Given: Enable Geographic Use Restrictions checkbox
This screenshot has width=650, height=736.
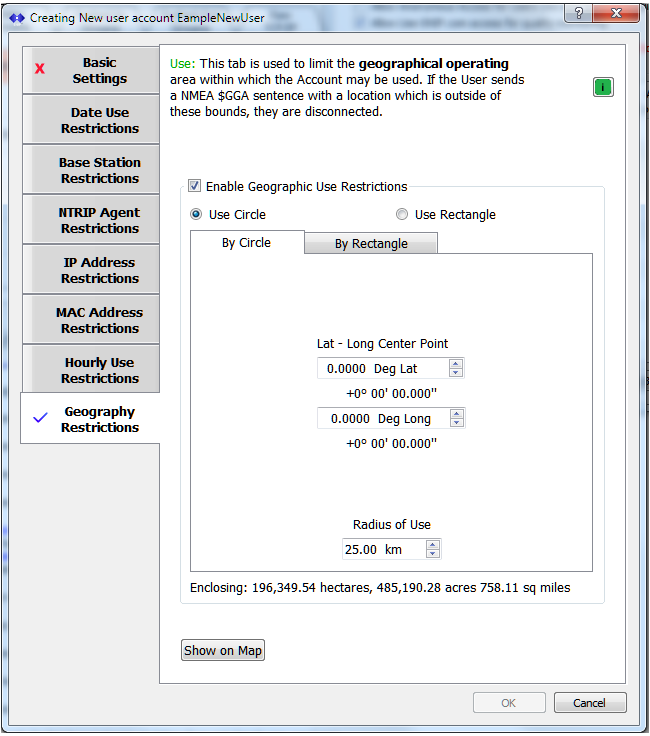Looking at the screenshot, I should tap(194, 186).
